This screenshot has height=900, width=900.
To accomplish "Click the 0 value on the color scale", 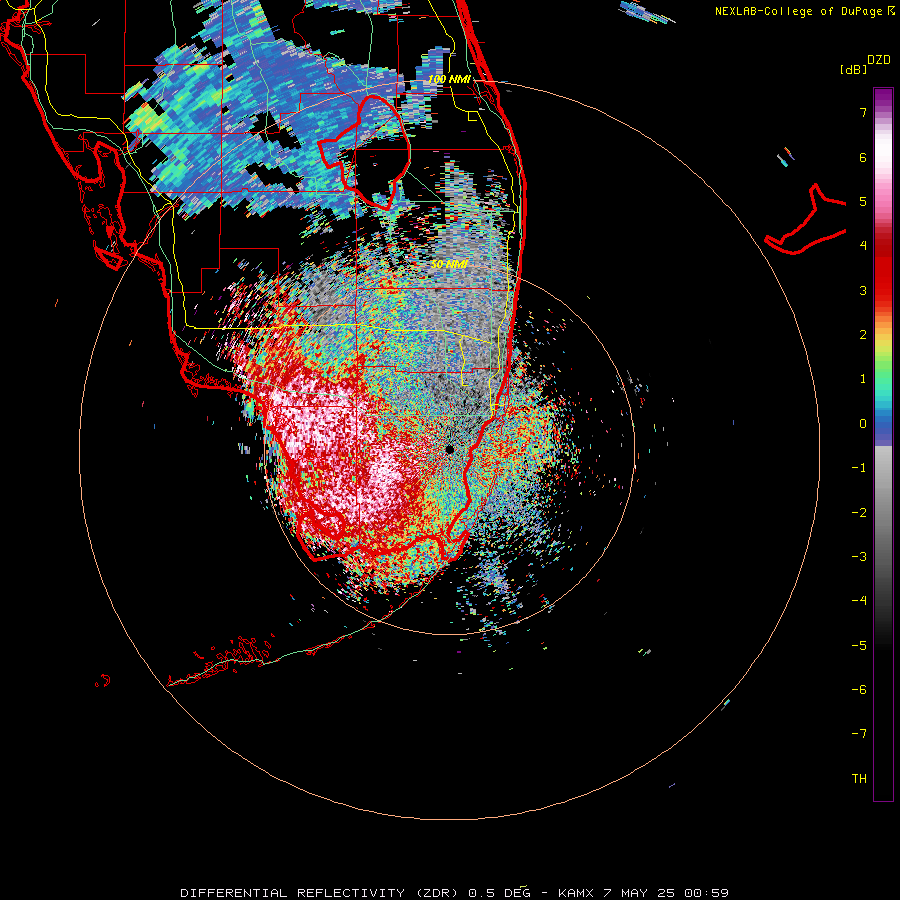I will pyautogui.click(x=863, y=424).
